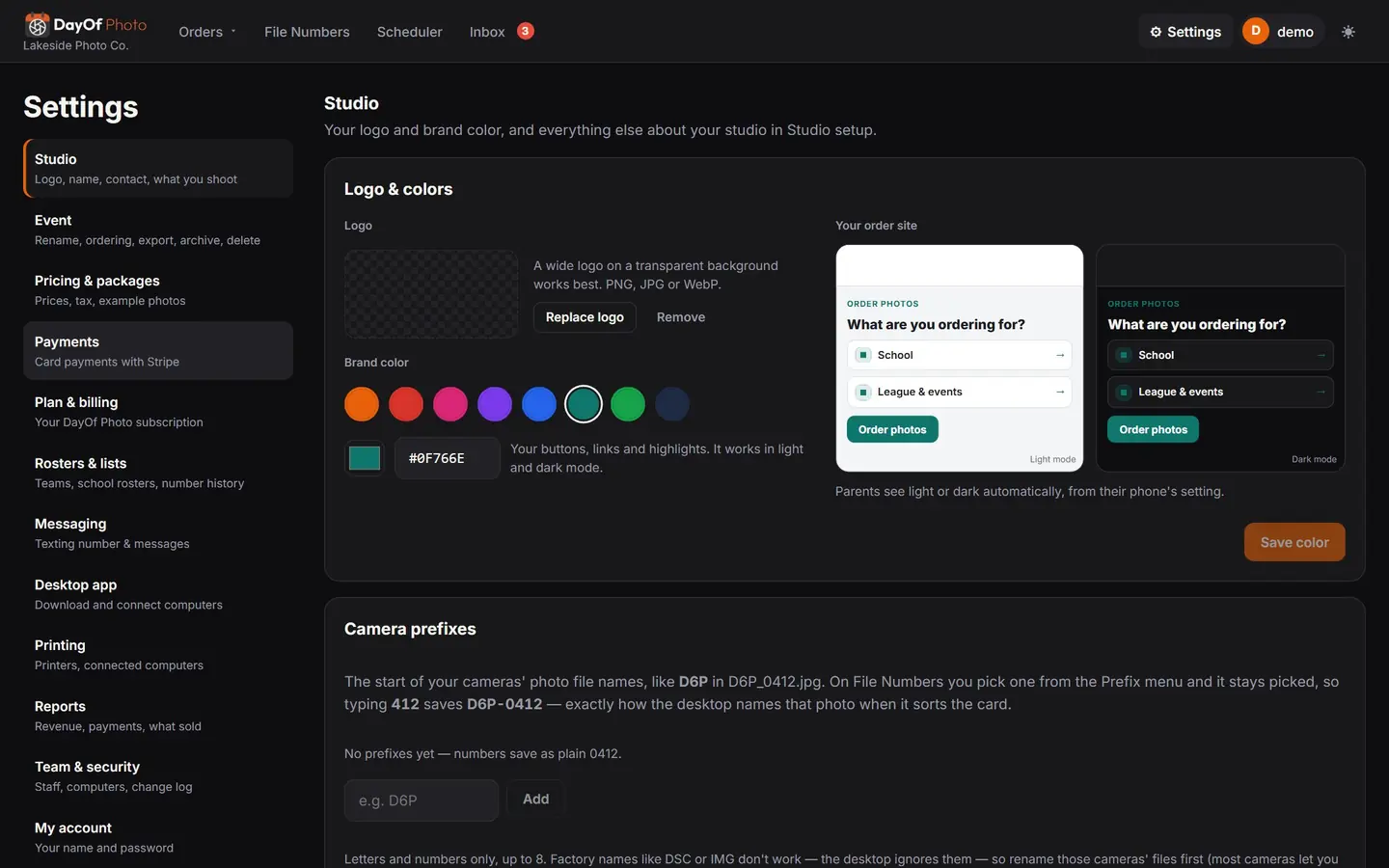Viewport: 1389px width, 868px height.
Task: Expand the Orders dropdown menu
Action: coord(207,32)
